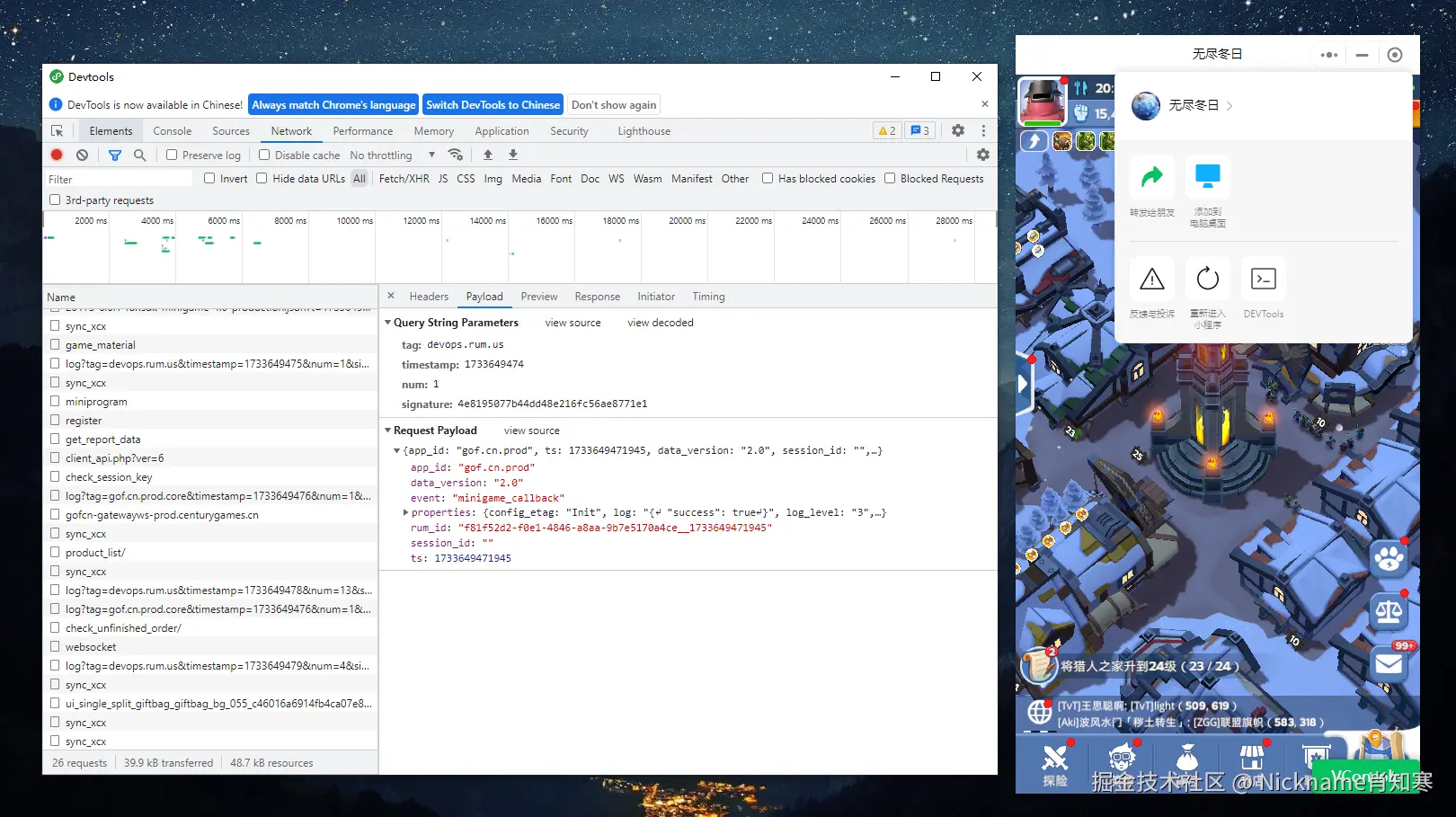Open the quest scroll icon

coord(1039,665)
